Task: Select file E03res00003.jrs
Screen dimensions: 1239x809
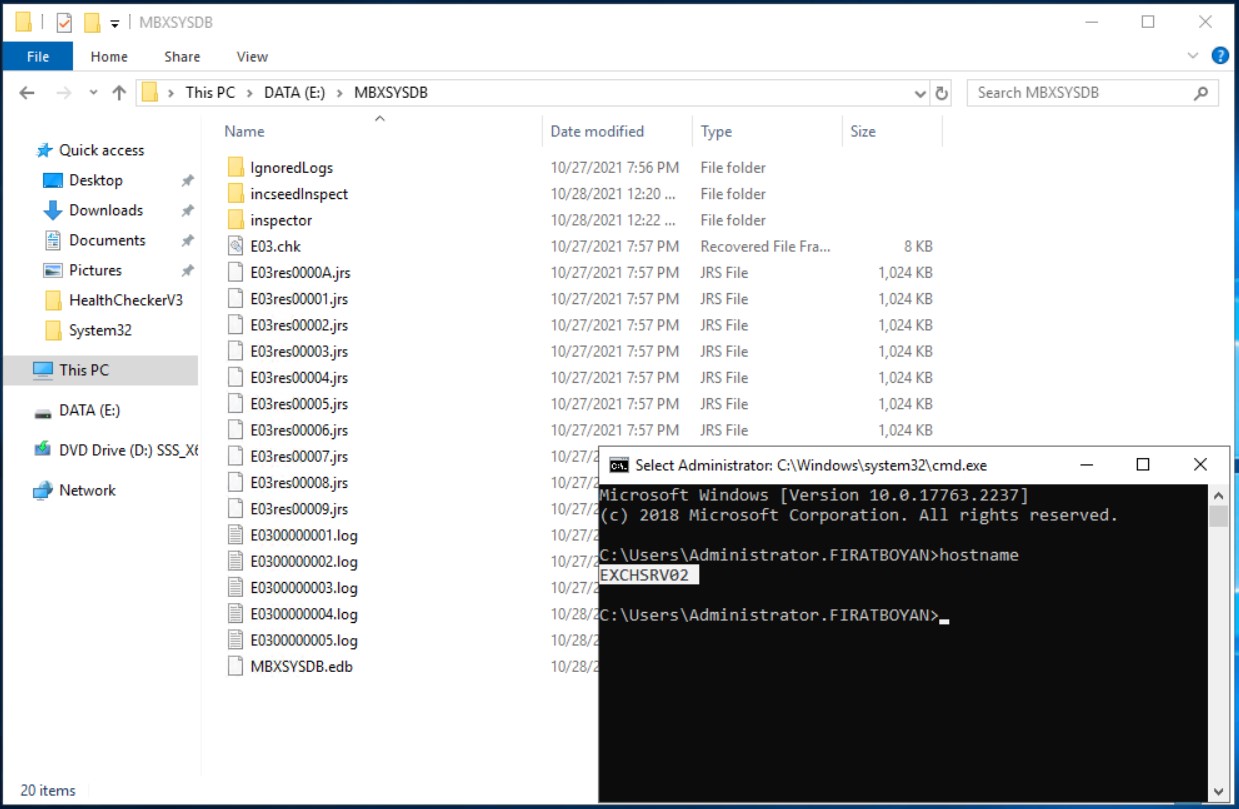Action: [299, 351]
